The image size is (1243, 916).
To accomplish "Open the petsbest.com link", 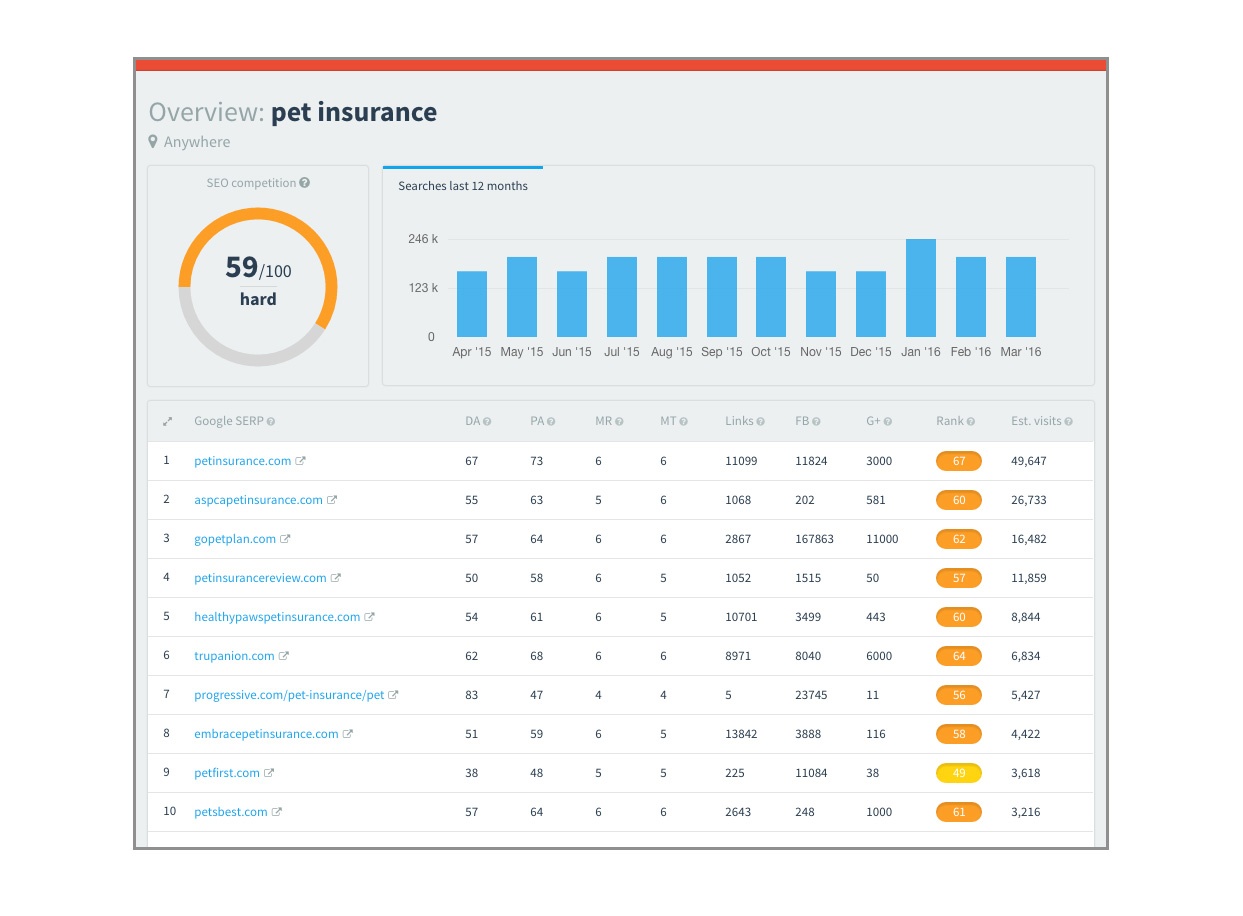I will coord(231,812).
